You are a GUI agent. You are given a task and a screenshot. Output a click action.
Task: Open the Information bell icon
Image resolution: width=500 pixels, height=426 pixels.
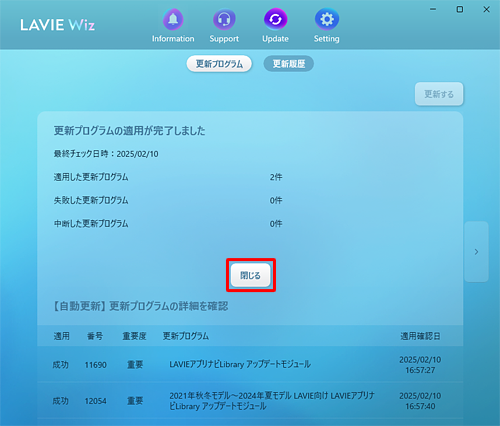(173, 19)
